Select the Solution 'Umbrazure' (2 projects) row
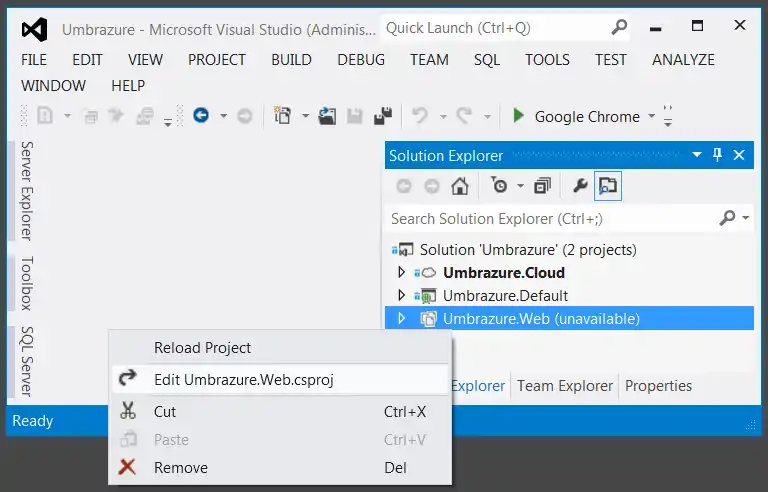The image size is (768, 492). tap(569, 249)
